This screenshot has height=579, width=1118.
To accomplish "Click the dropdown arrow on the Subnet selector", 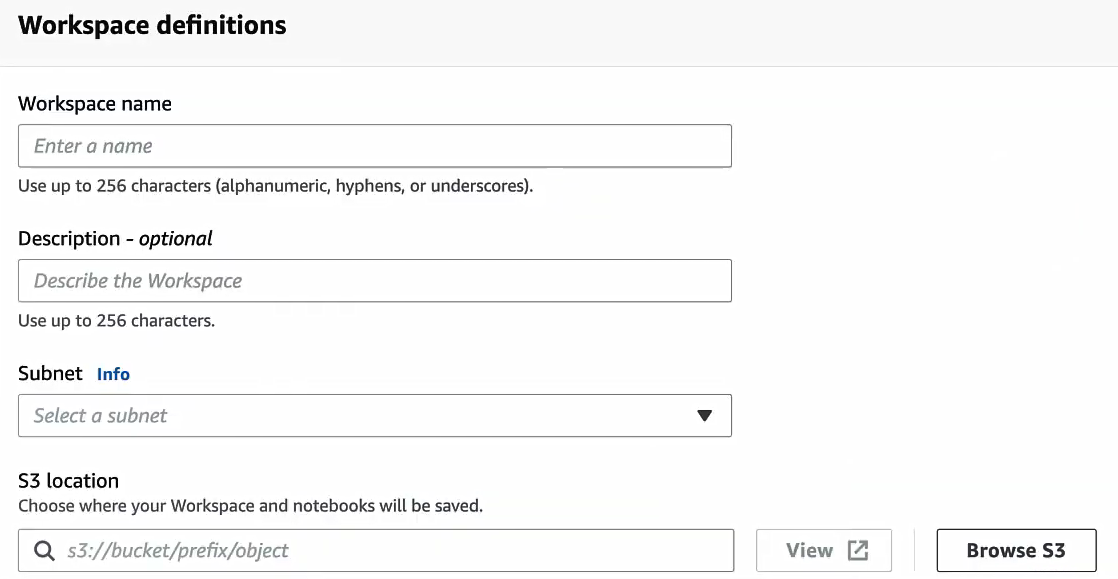I will click(706, 415).
